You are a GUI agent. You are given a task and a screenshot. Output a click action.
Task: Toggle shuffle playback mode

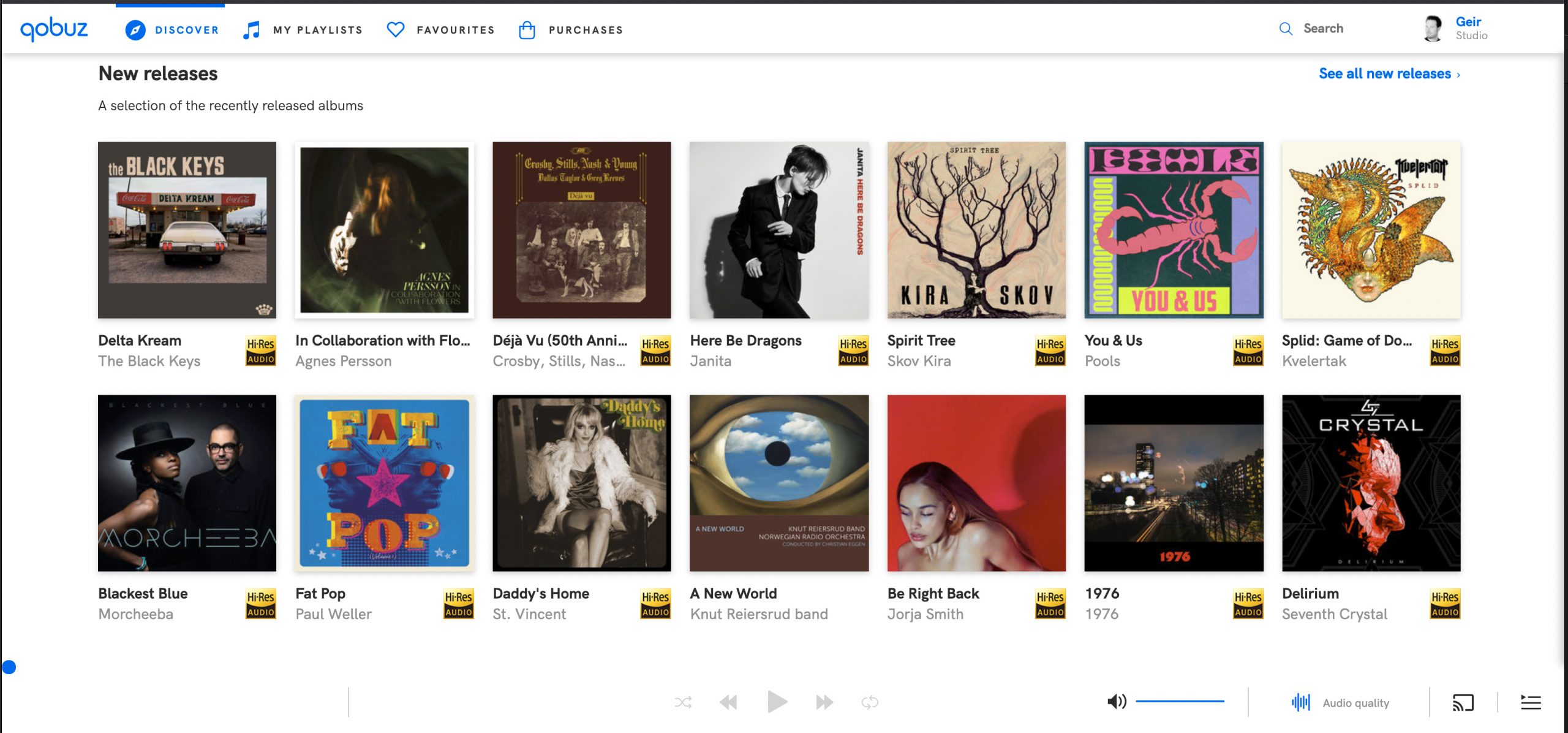point(683,702)
